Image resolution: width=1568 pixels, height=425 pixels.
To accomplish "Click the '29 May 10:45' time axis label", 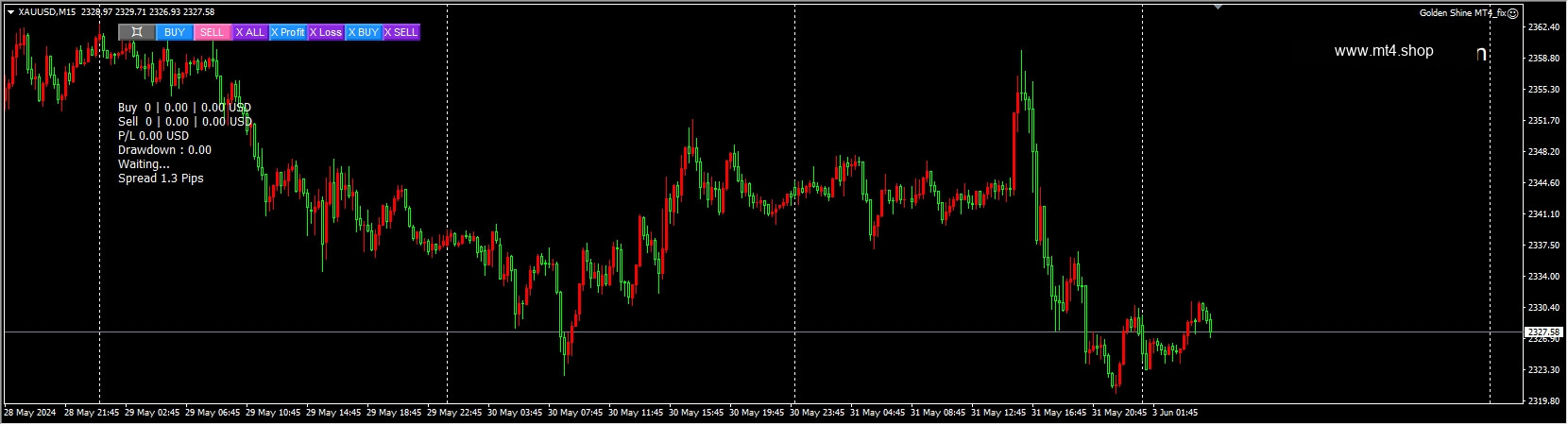I will click(273, 413).
